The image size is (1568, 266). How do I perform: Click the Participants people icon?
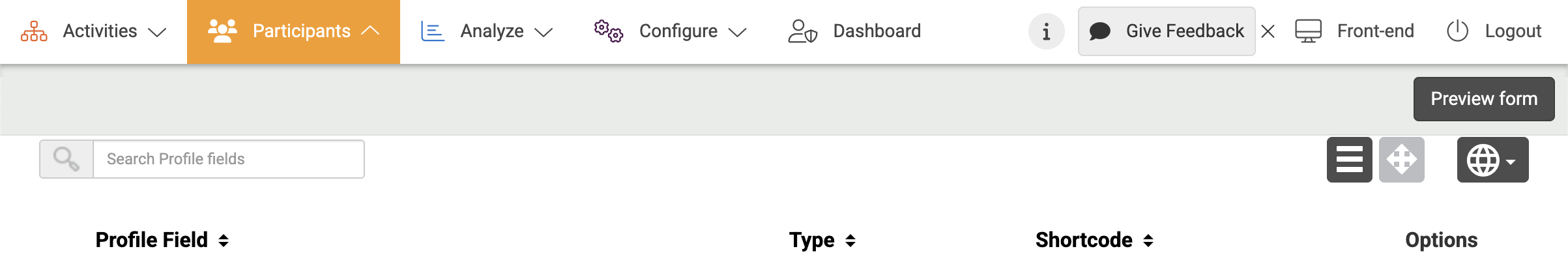coord(222,31)
